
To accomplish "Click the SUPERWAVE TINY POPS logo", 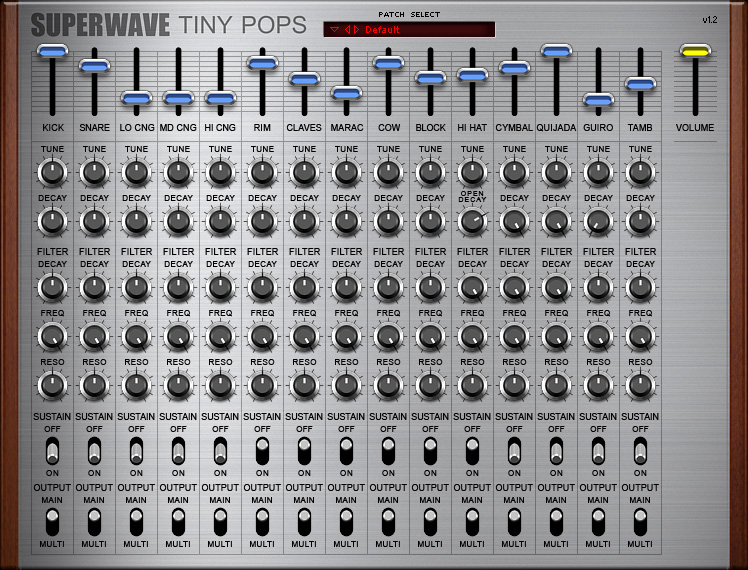I will coord(169,25).
